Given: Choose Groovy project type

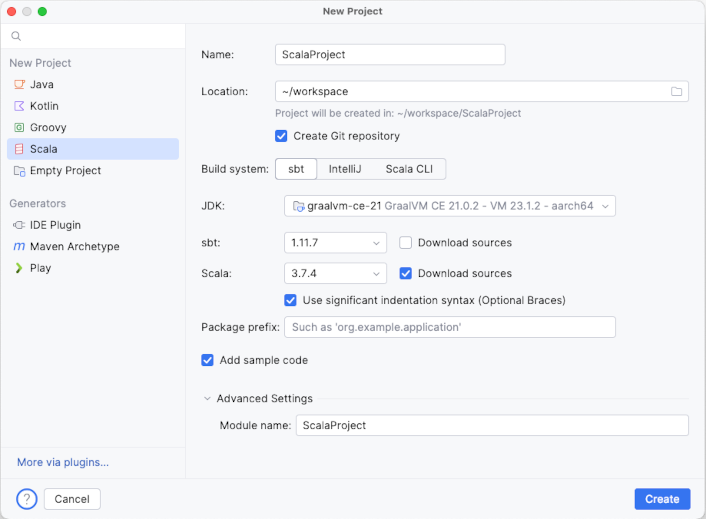Looking at the screenshot, I should (x=93, y=127).
